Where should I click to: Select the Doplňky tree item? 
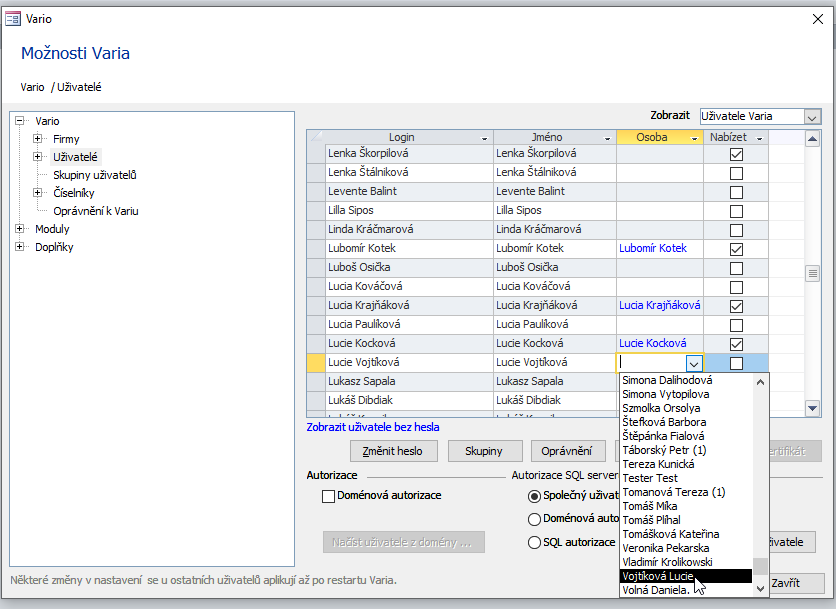click(54, 247)
